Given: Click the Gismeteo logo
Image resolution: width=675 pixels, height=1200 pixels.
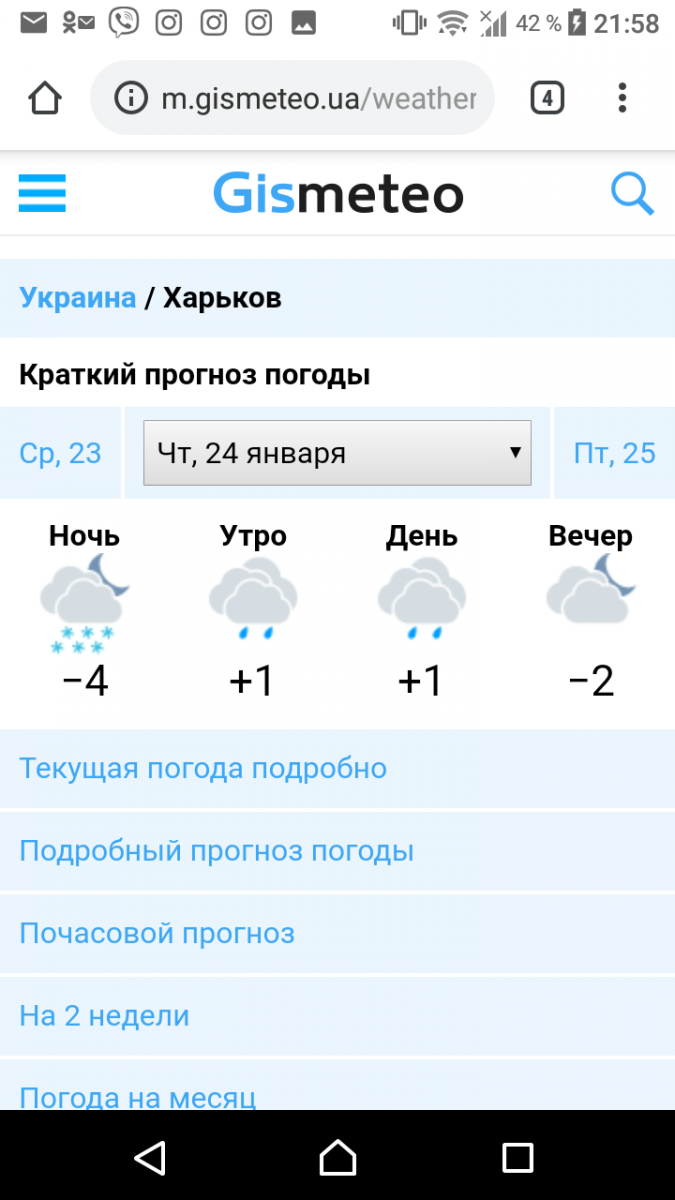Looking at the screenshot, I should point(338,193).
